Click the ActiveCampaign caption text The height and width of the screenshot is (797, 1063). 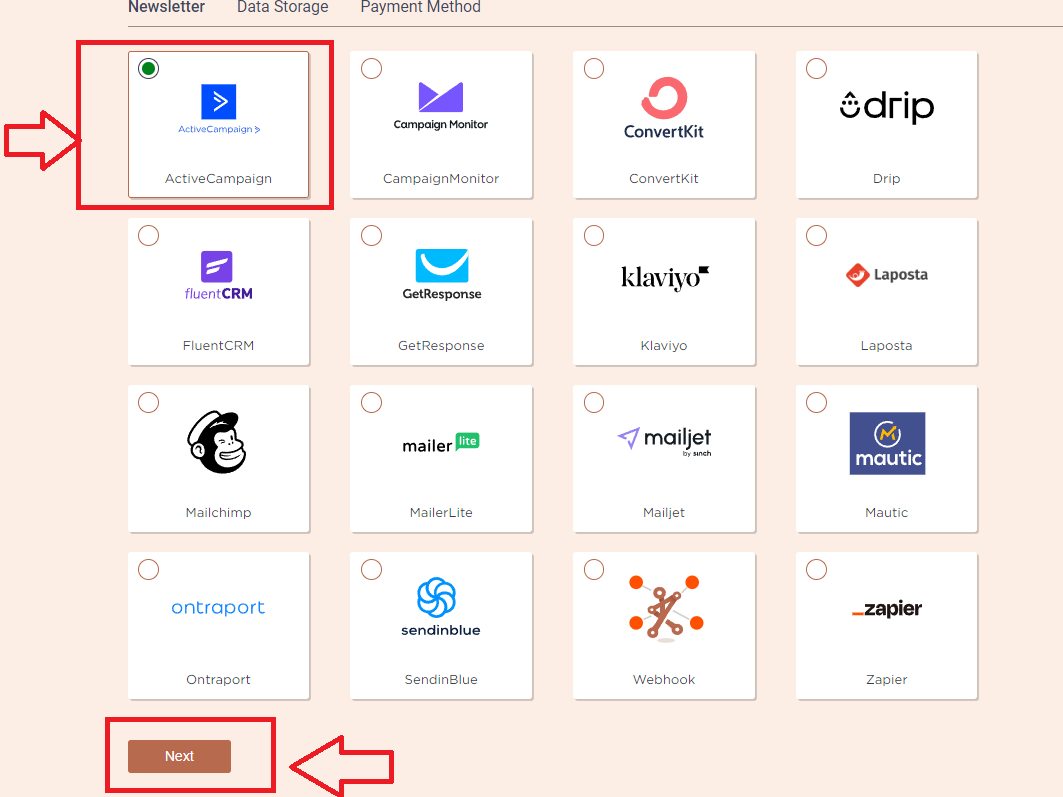point(218,178)
